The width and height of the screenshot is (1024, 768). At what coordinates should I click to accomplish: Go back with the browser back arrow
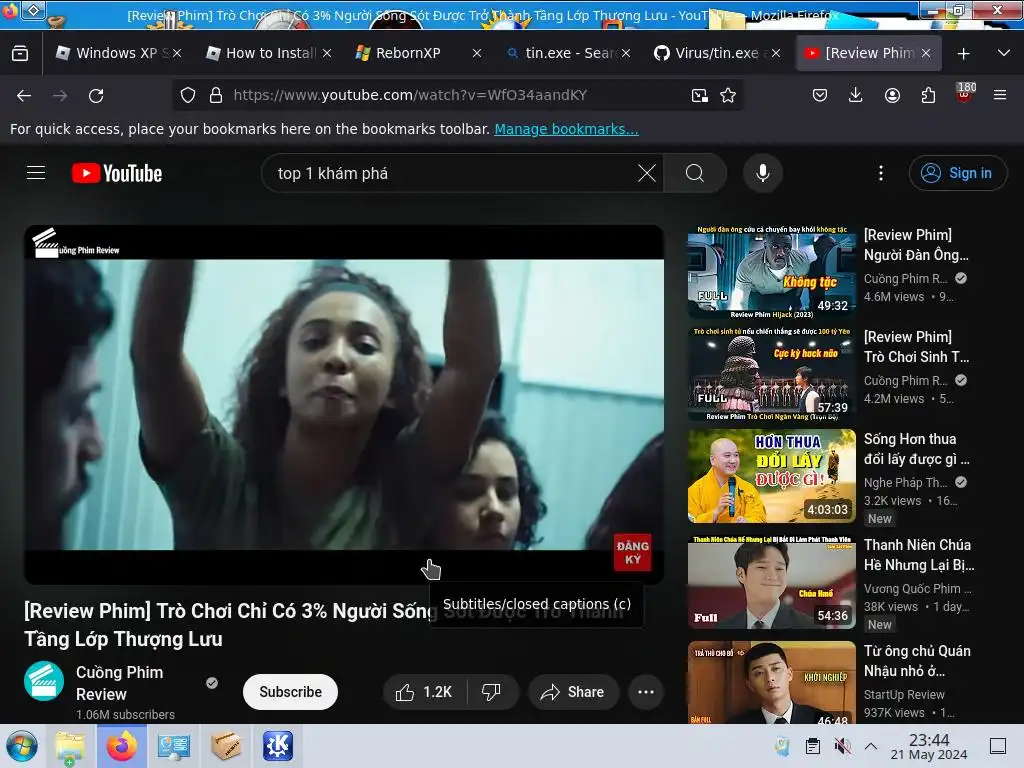[x=24, y=95]
